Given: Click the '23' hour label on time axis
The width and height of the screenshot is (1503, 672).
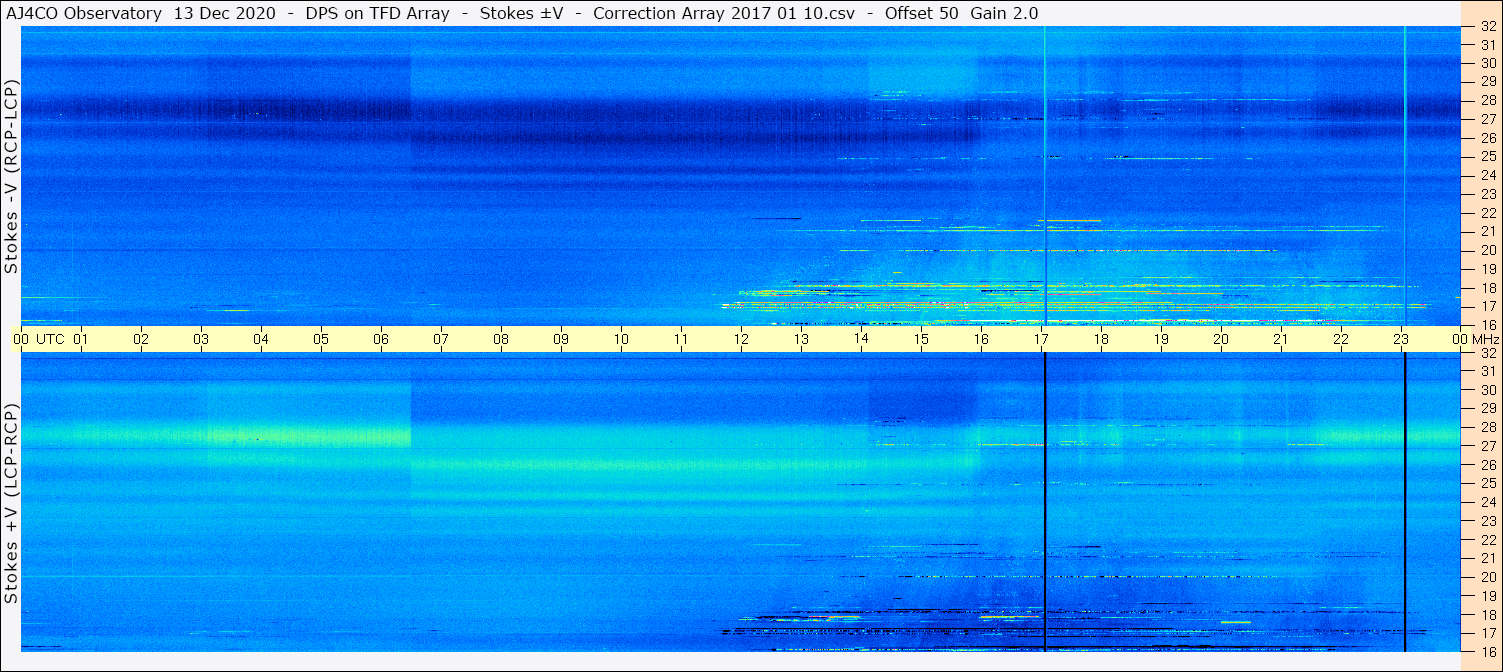Looking at the screenshot, I should (x=1401, y=339).
